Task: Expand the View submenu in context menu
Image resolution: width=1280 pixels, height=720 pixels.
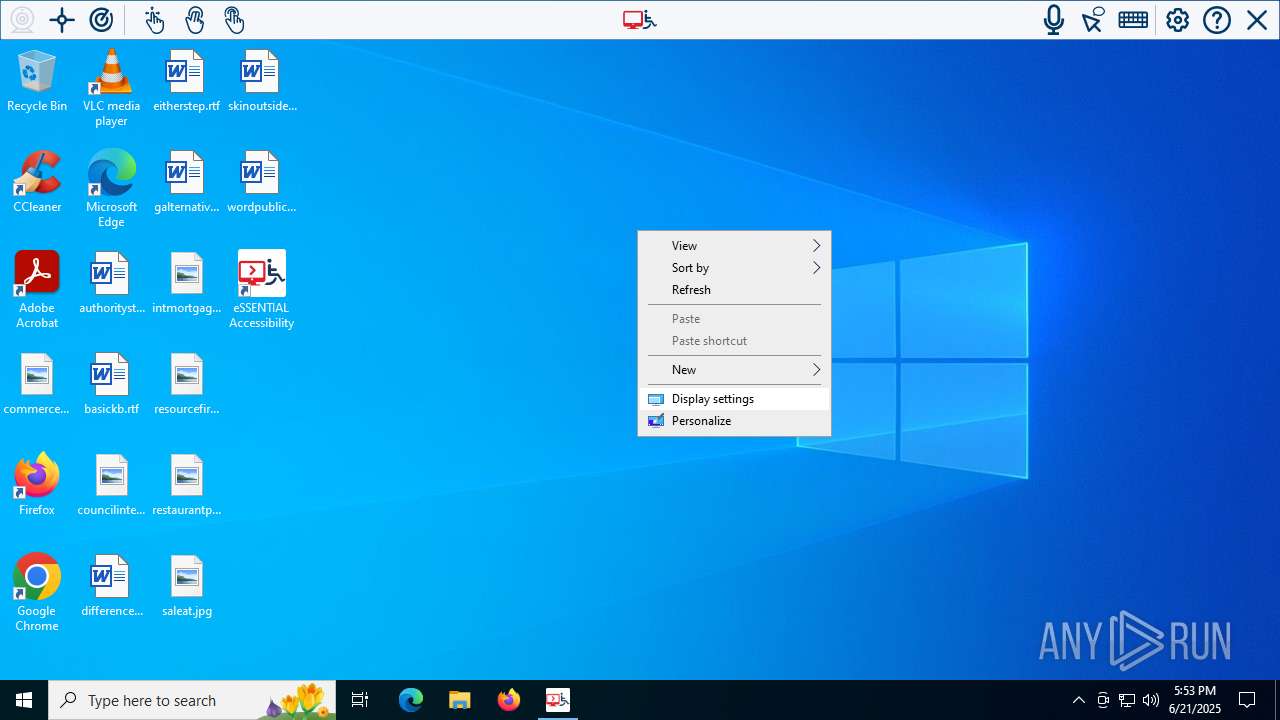Action: (734, 246)
